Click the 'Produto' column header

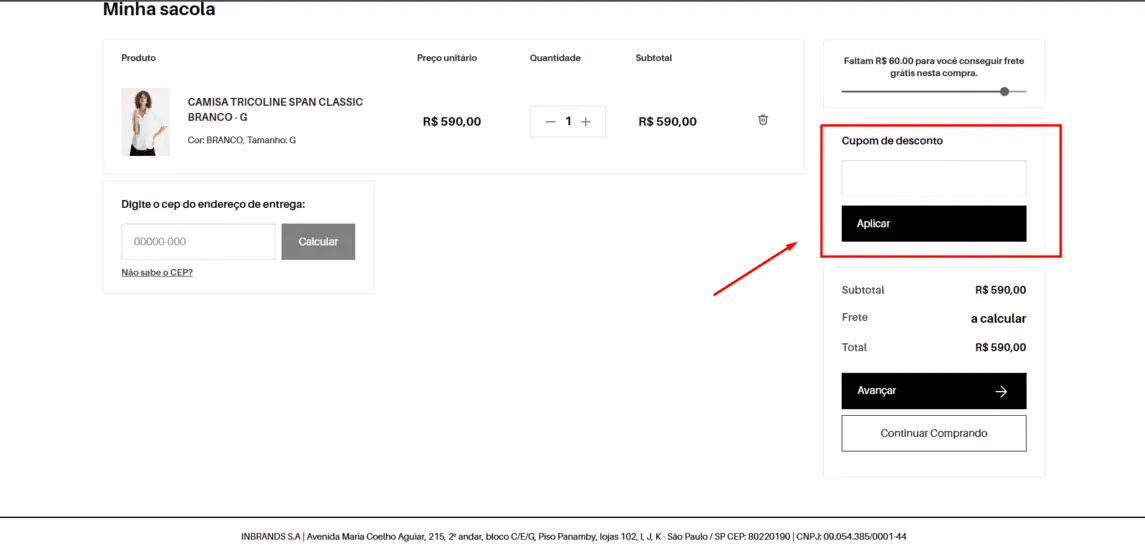click(139, 58)
